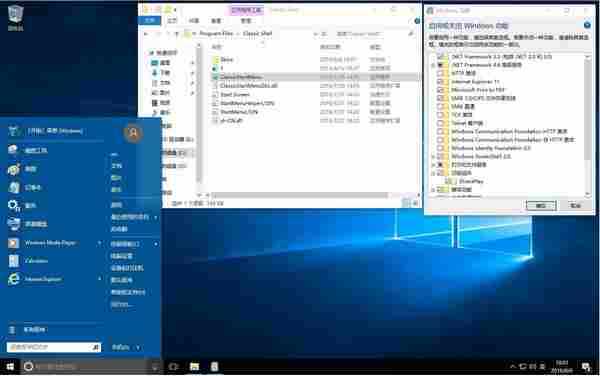The width and height of the screenshot is (600, 376).
Task: Expand Windows Media Player submenu arrow
Action: 99,243
